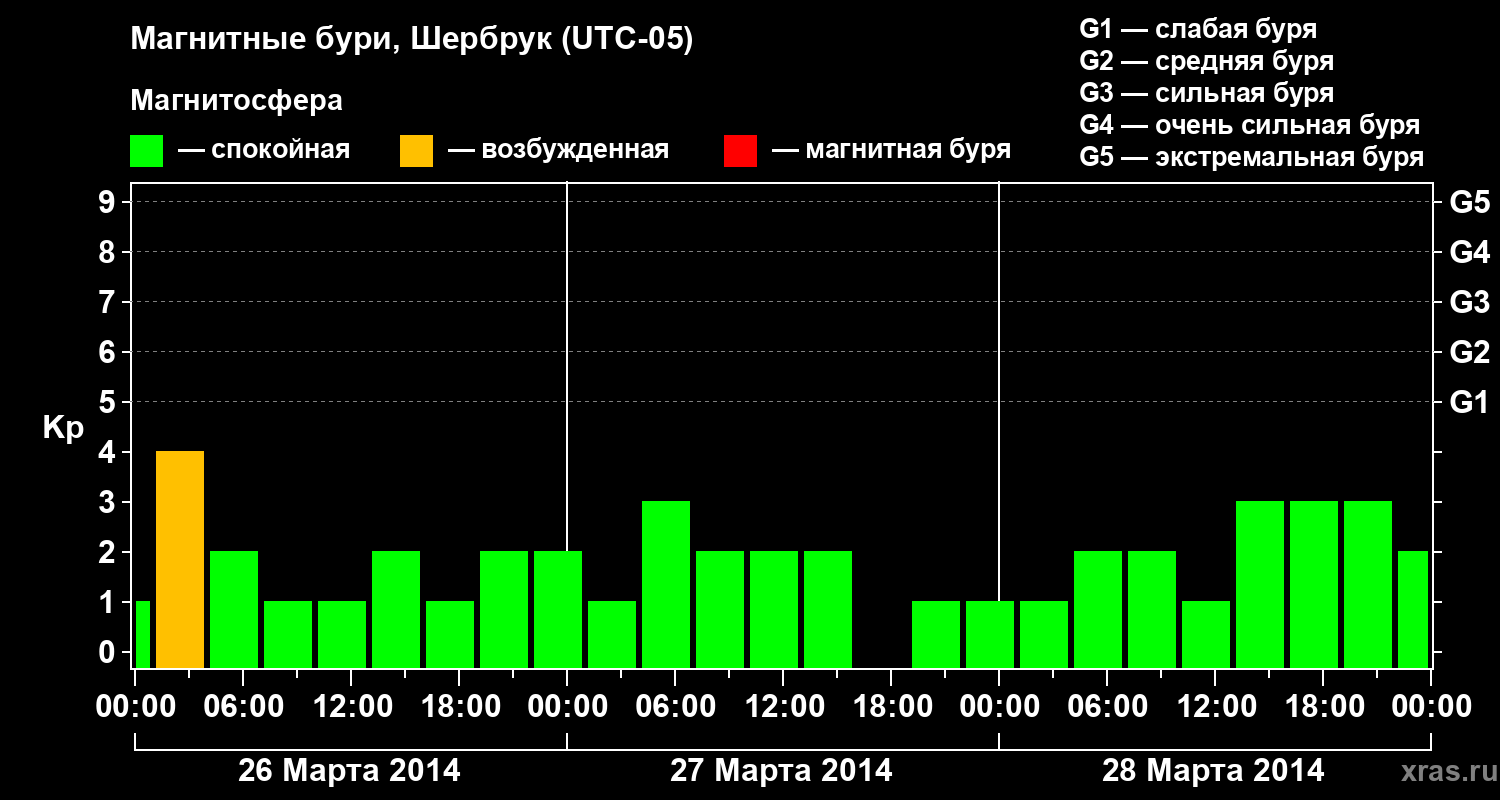Click the G4 — очень сильная буря line
1500x800 pixels.
1249,125
